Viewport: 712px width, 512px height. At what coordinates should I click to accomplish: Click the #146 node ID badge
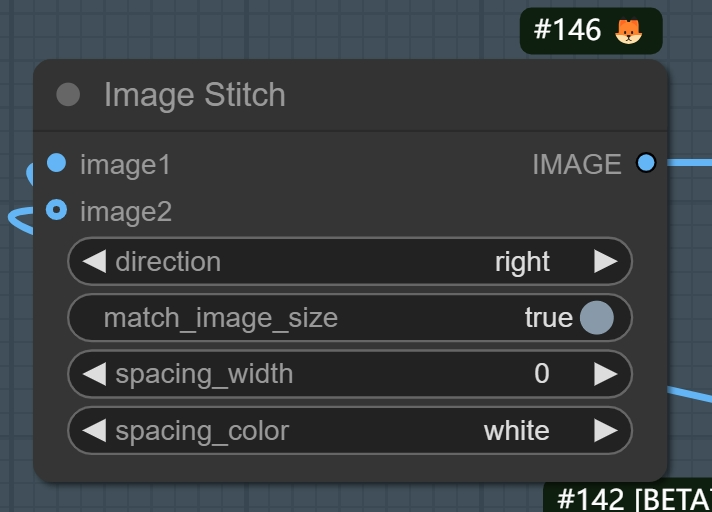pos(568,31)
